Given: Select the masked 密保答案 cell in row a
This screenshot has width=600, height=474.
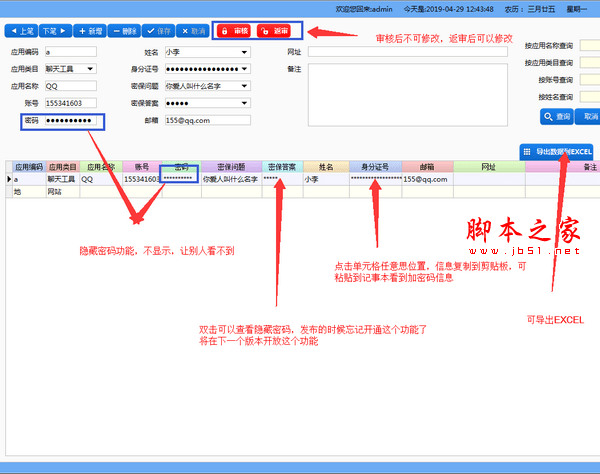Looking at the screenshot, I should tap(282, 179).
